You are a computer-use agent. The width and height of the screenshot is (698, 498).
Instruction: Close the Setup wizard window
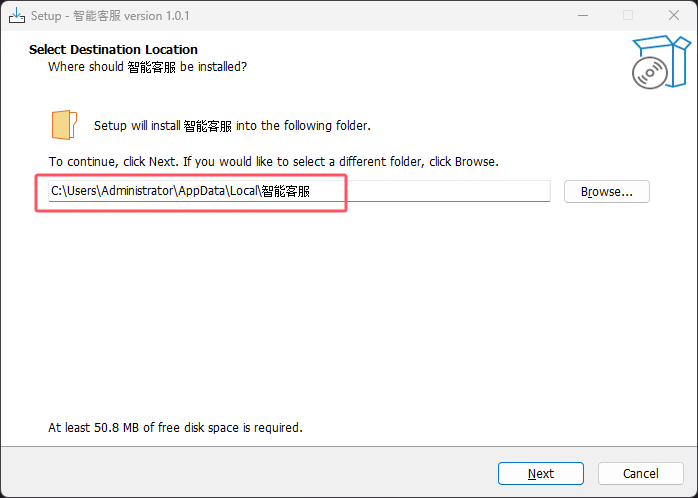(674, 15)
